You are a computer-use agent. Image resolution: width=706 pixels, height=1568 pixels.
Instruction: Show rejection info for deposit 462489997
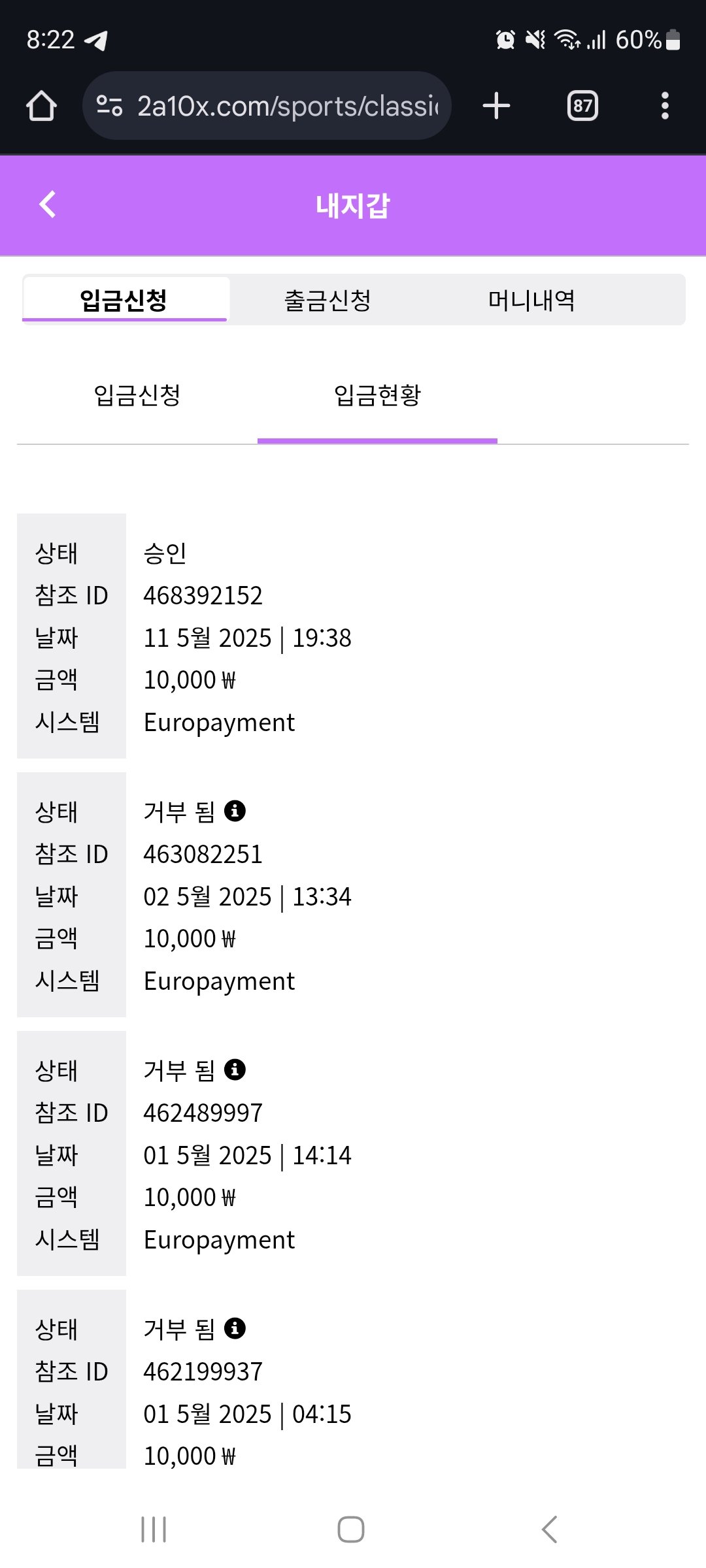click(235, 1070)
